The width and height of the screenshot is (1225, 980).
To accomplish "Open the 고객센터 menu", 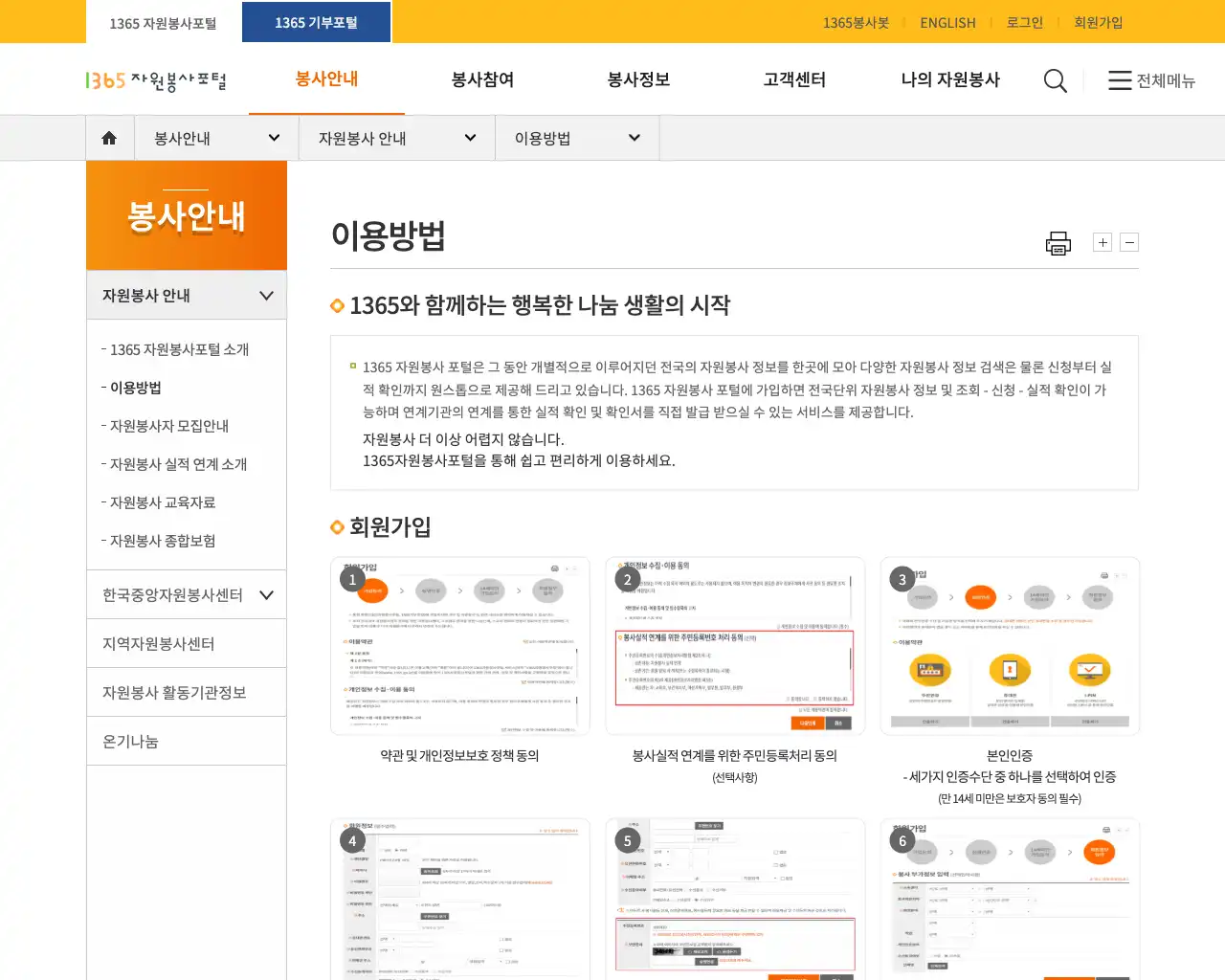I will point(793,80).
